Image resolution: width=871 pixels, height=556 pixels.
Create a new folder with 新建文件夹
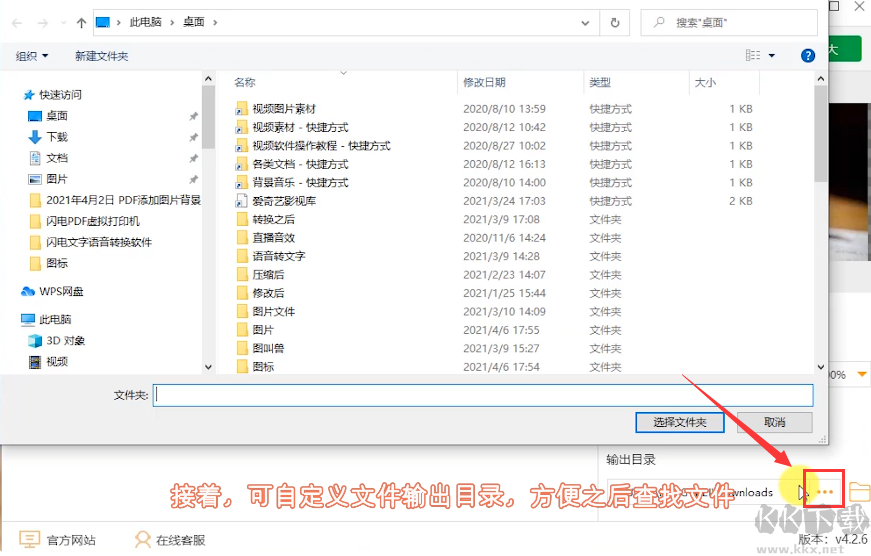101,56
